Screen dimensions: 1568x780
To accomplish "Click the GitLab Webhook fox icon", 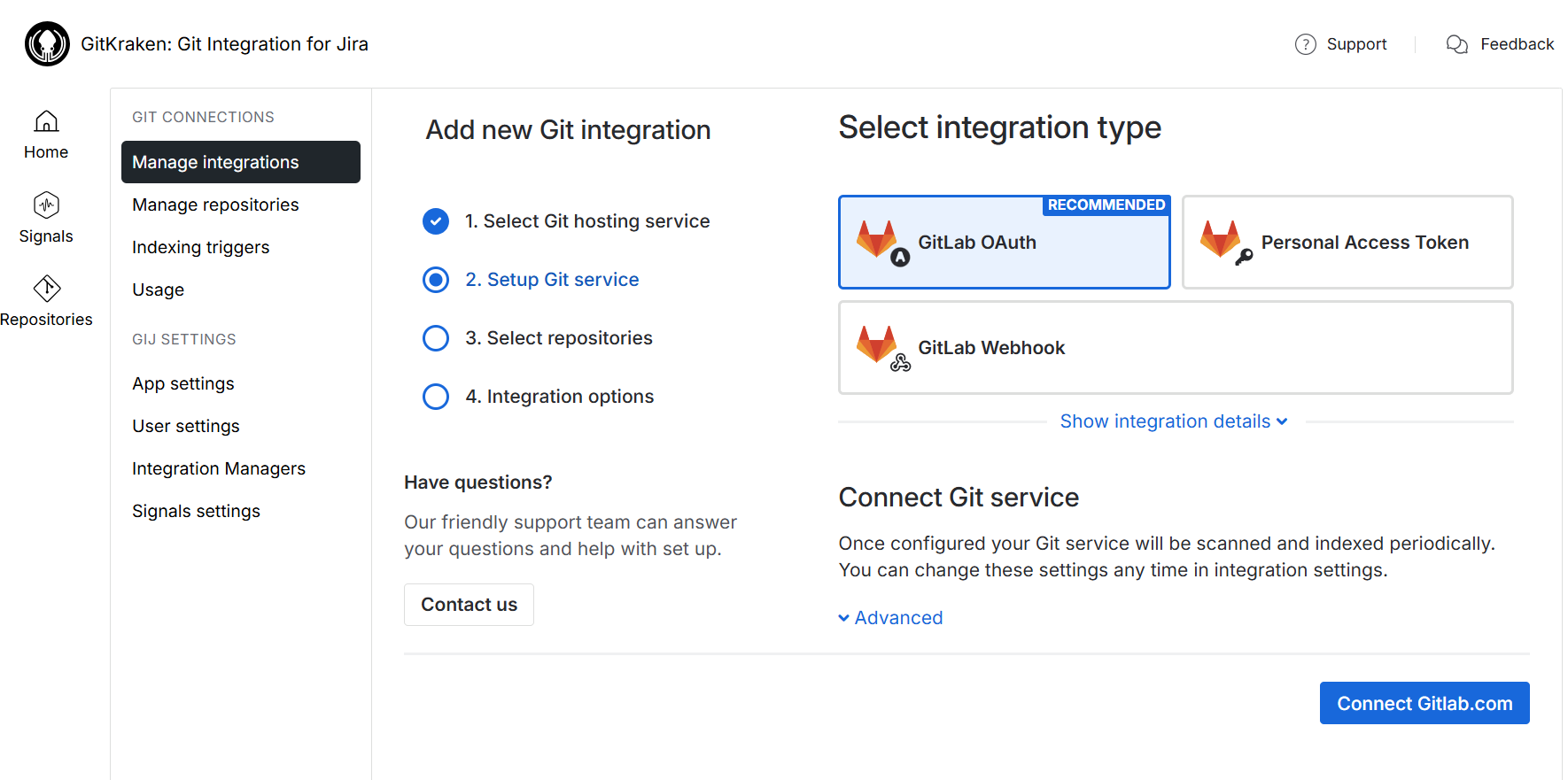I will tap(878, 345).
